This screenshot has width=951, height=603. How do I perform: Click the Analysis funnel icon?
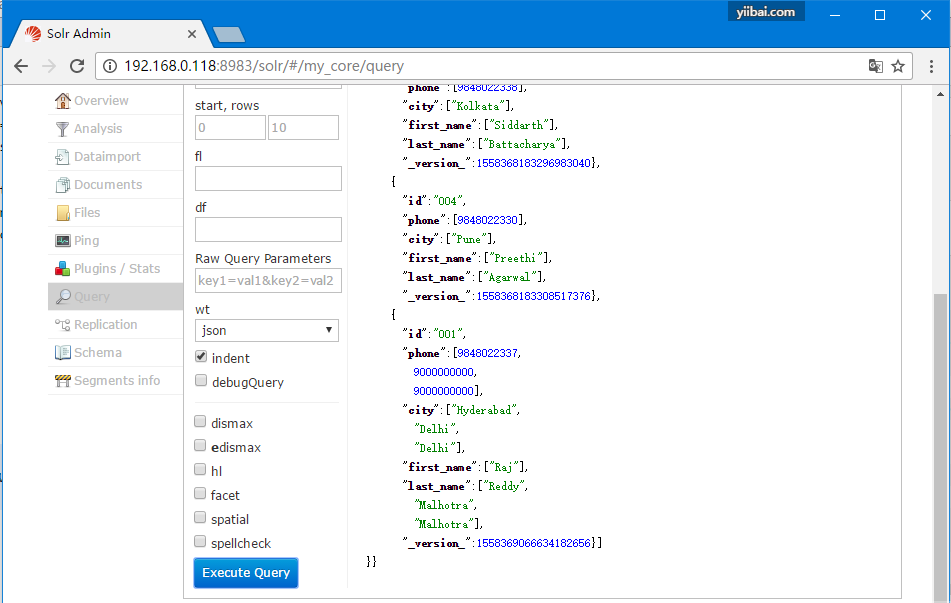click(63, 129)
